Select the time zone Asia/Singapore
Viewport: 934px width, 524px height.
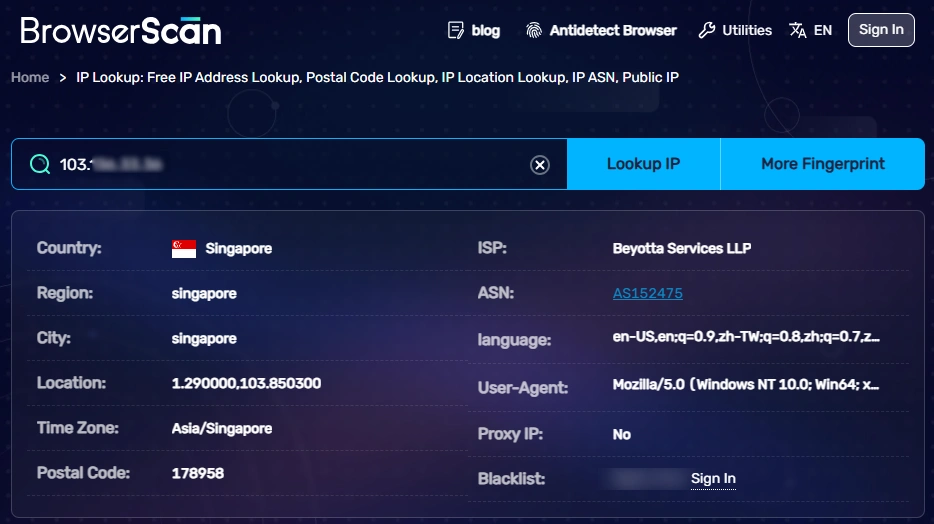(x=222, y=428)
